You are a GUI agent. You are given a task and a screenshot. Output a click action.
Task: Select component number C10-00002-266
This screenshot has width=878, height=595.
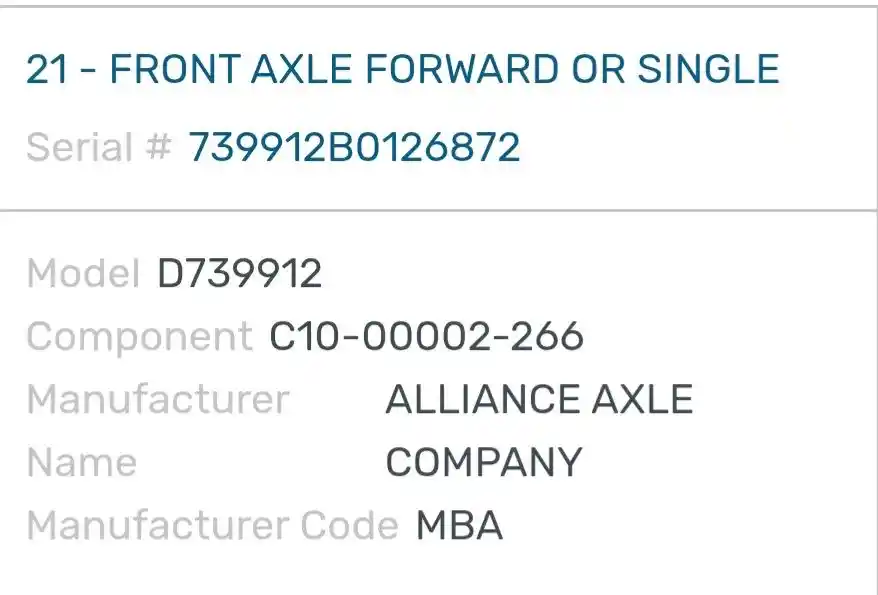tap(426, 337)
